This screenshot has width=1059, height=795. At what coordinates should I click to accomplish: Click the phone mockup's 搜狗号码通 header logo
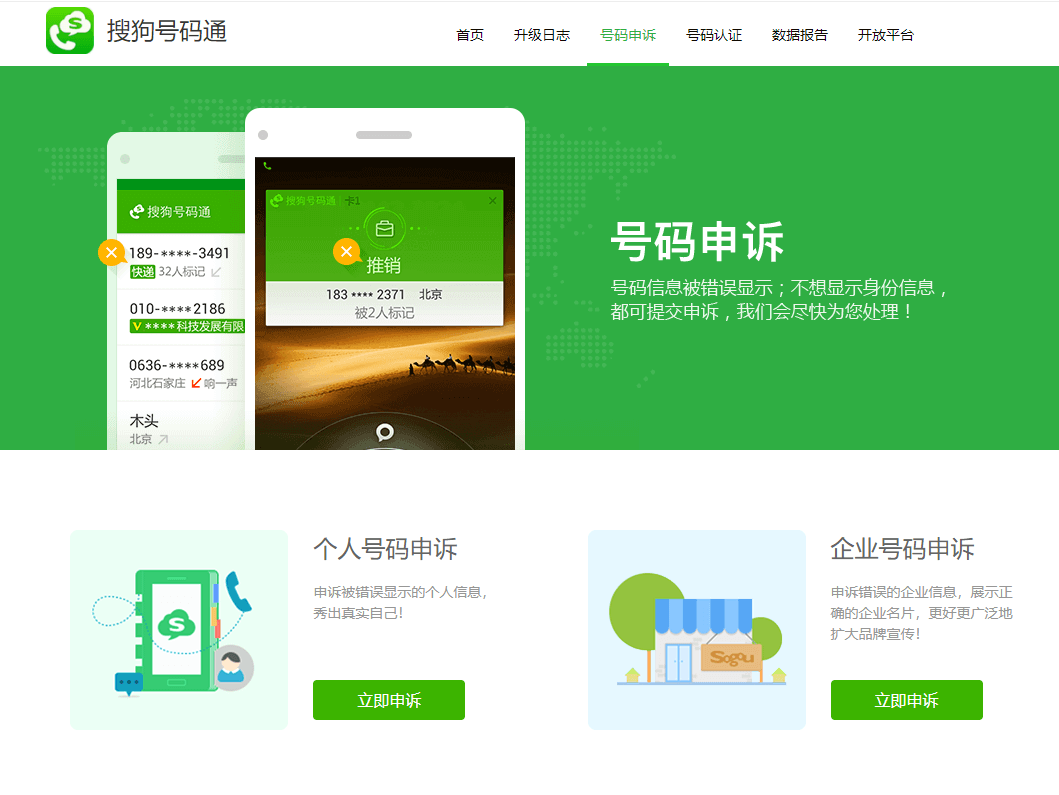[x=170, y=212]
